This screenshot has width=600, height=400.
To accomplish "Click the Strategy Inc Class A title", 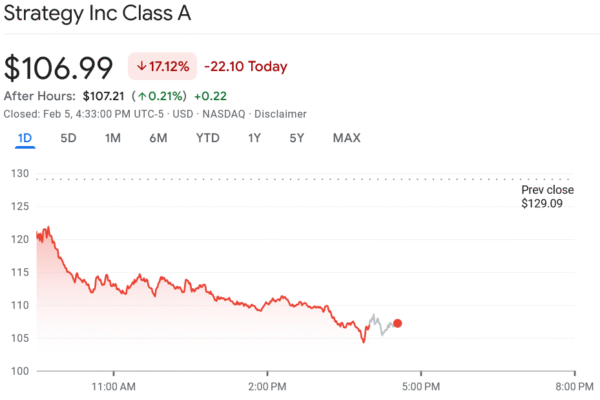I will click(98, 15).
